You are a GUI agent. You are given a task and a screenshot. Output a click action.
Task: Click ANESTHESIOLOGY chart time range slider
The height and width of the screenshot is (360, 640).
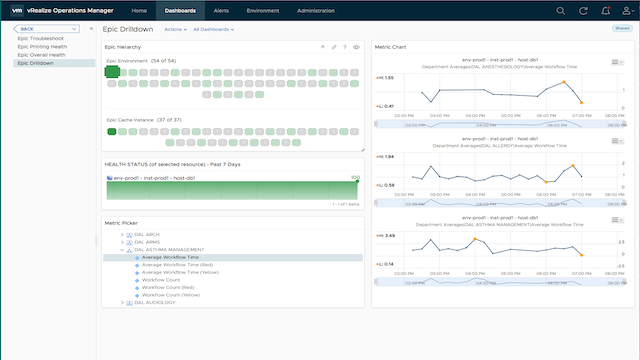tap(500, 124)
